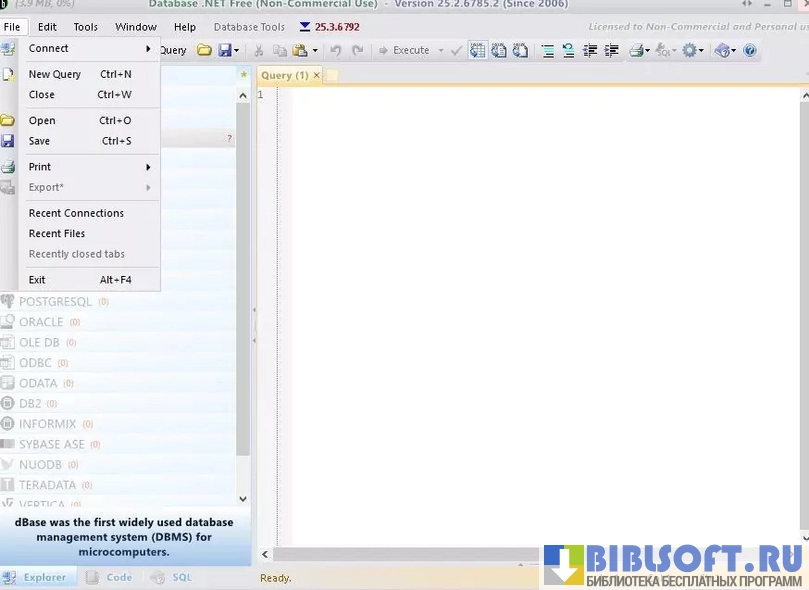Click the Save floppy disk toolbar icon
Viewport: 809px width, 590px height.
(225, 50)
